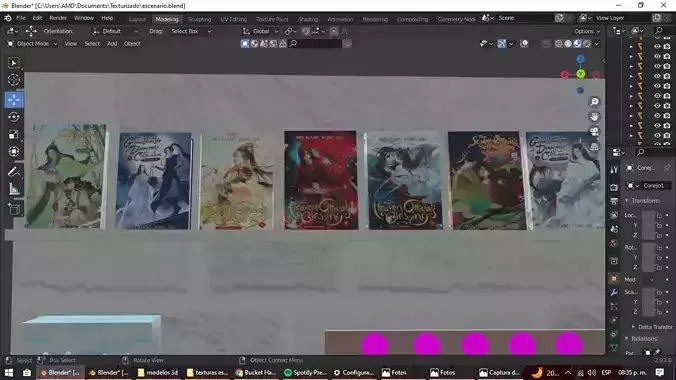This screenshot has height=380, width=676.
Task: Switch to Solid viewport shading
Action: (x=568, y=44)
